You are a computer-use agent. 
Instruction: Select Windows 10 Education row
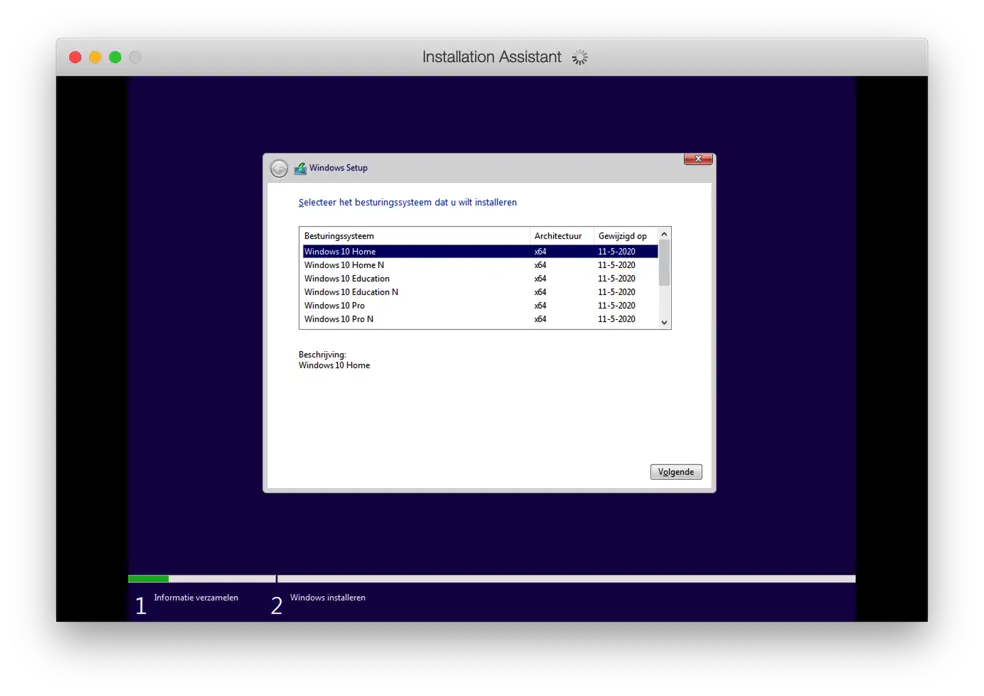(480, 279)
